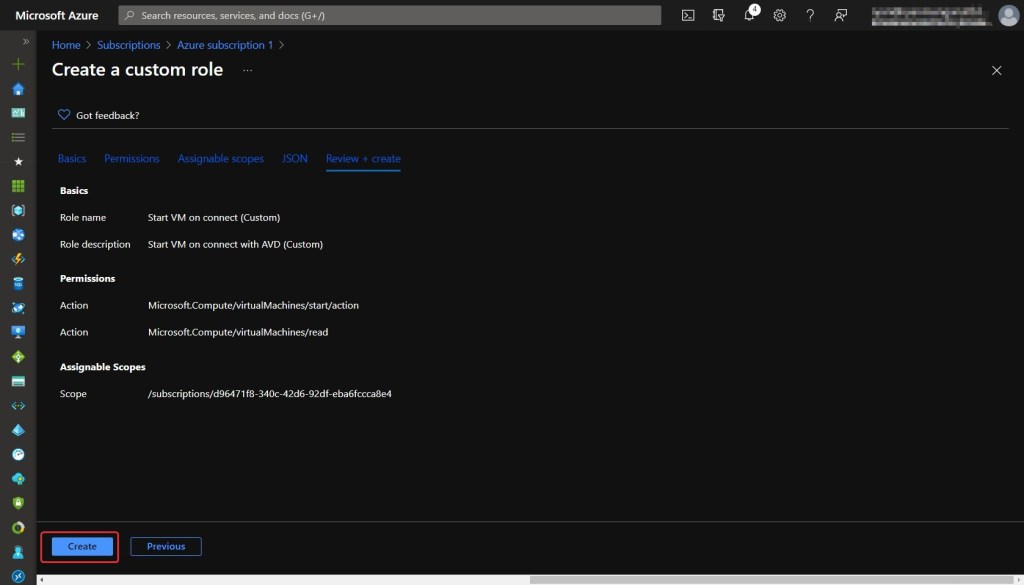Open Home from the sidebar house icon

tap(18, 89)
